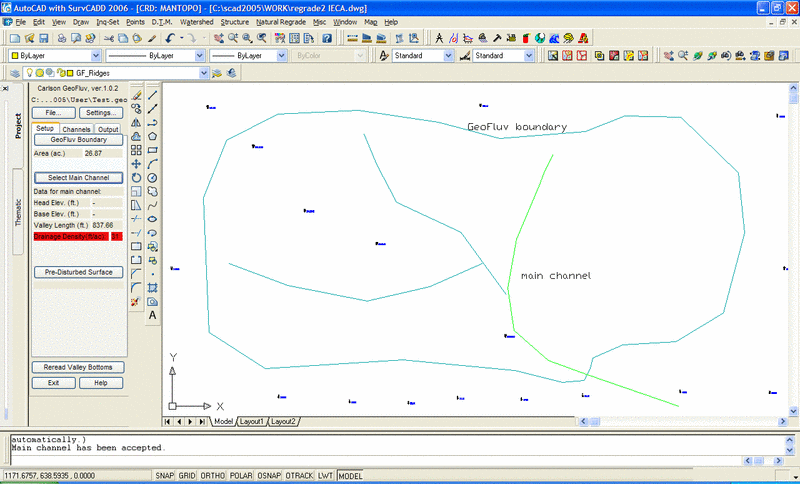Viewport: 800px width, 484px height.
Task: Select the Rectangle draw tool
Action: [x=153, y=150]
